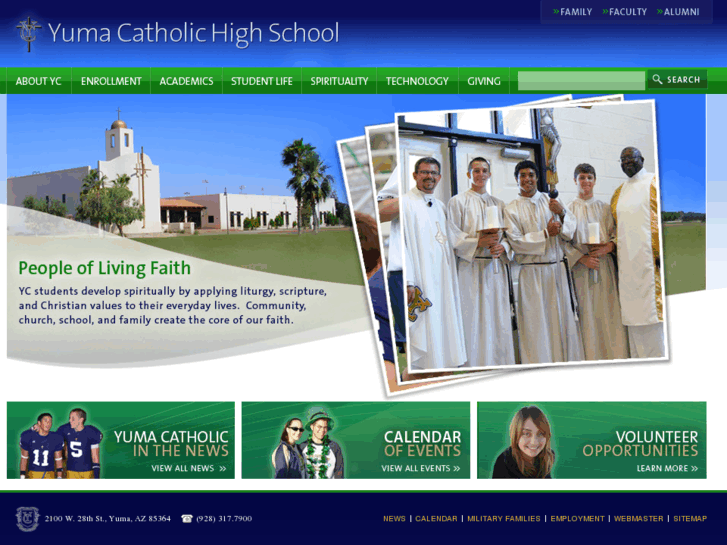Click the green arrows before ALUMNI
The image size is (727, 545).
pyautogui.click(x=660, y=12)
